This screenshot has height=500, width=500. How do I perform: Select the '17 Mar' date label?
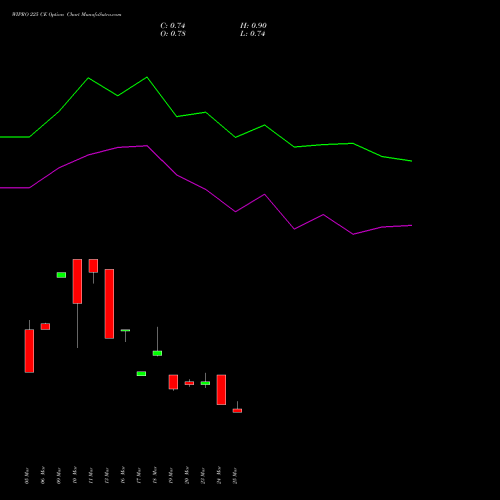point(139,476)
